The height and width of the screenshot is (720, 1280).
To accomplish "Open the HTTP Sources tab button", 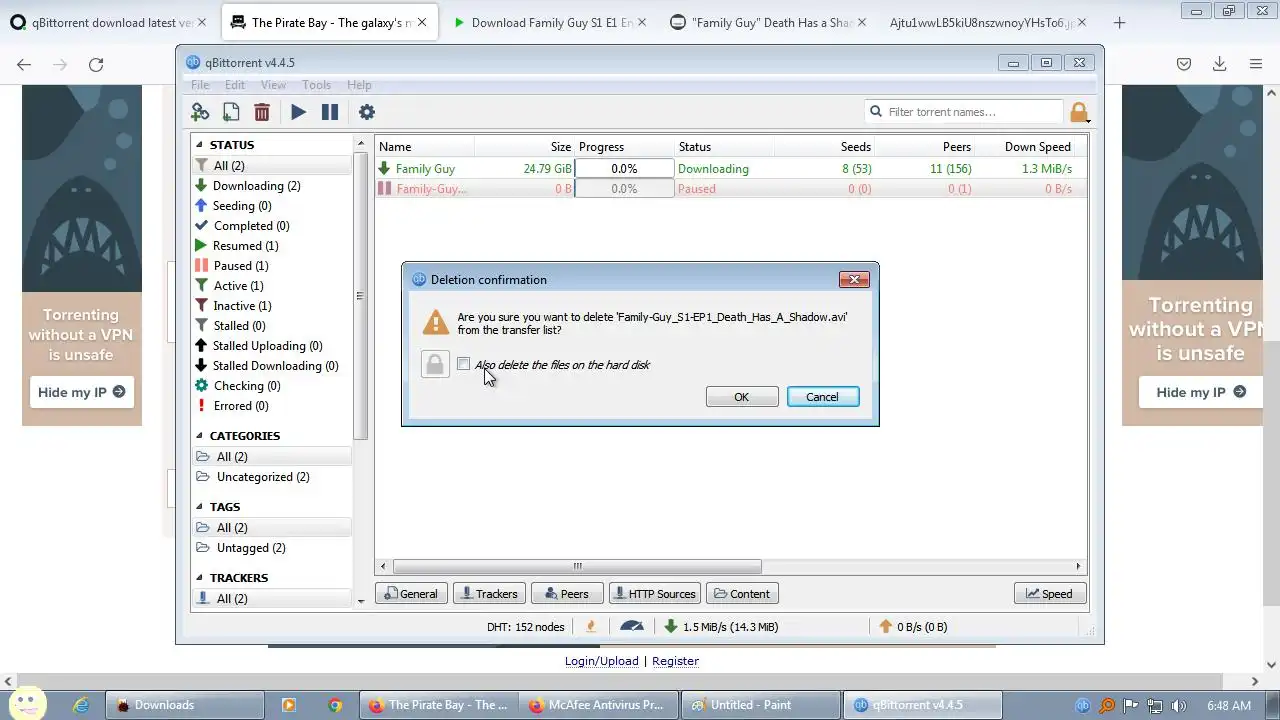I will click(x=654, y=594).
